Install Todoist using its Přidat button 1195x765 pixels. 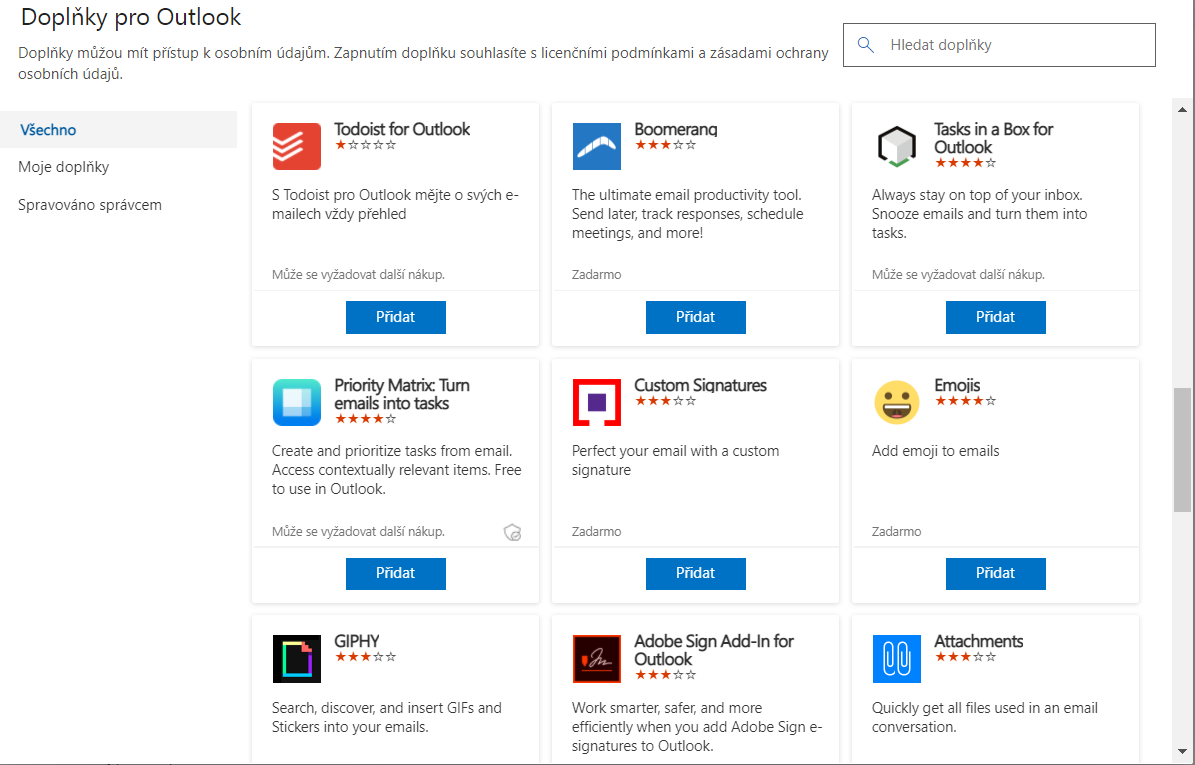(x=395, y=317)
